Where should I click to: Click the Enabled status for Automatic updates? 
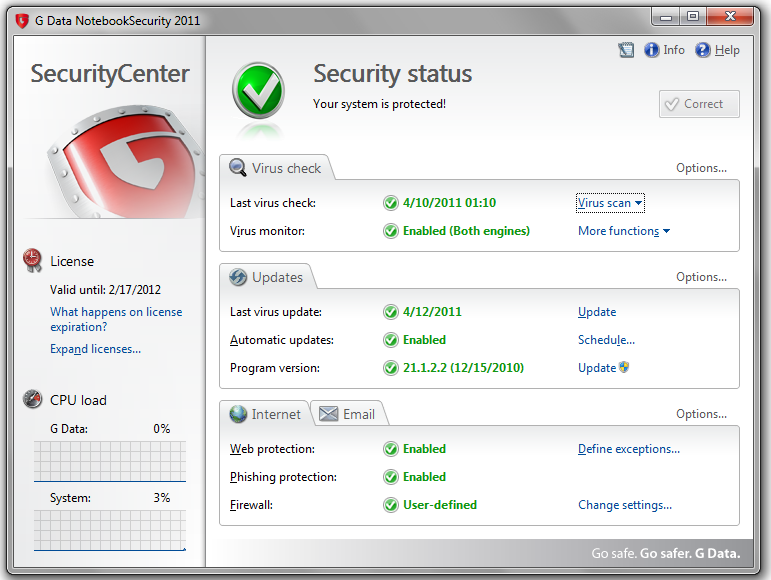[424, 340]
